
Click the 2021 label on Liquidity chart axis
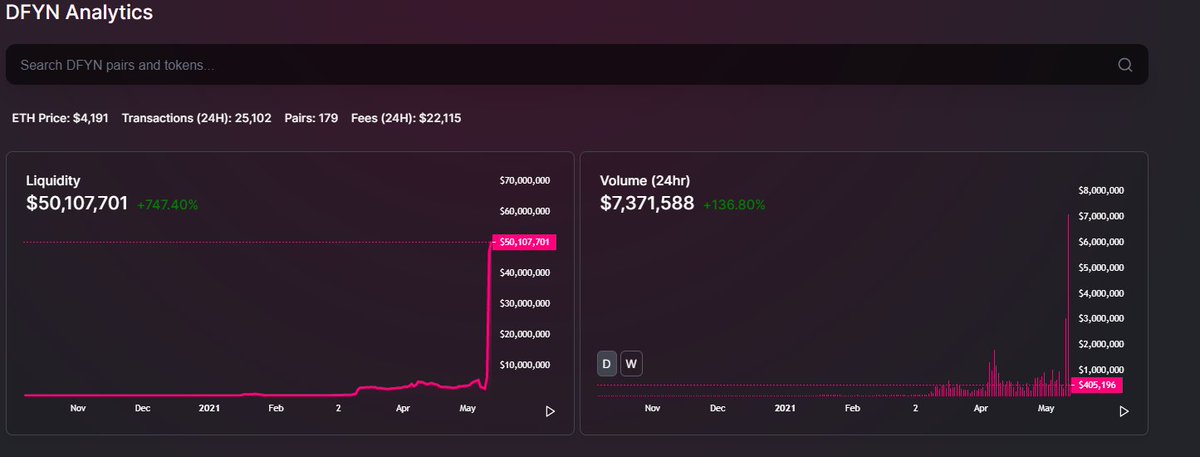(209, 409)
